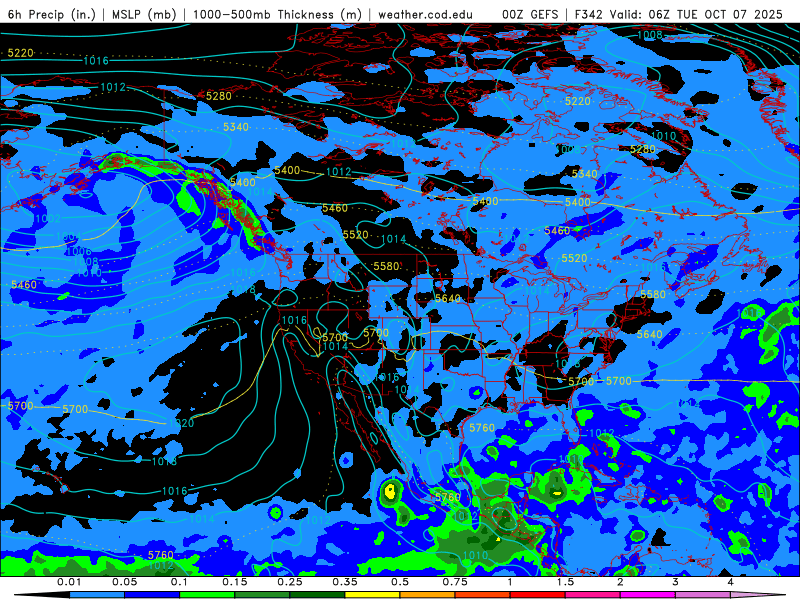This screenshot has height=600, width=800.
Task: Click the 1004 isobar label on the map
Action: [x=68, y=237]
